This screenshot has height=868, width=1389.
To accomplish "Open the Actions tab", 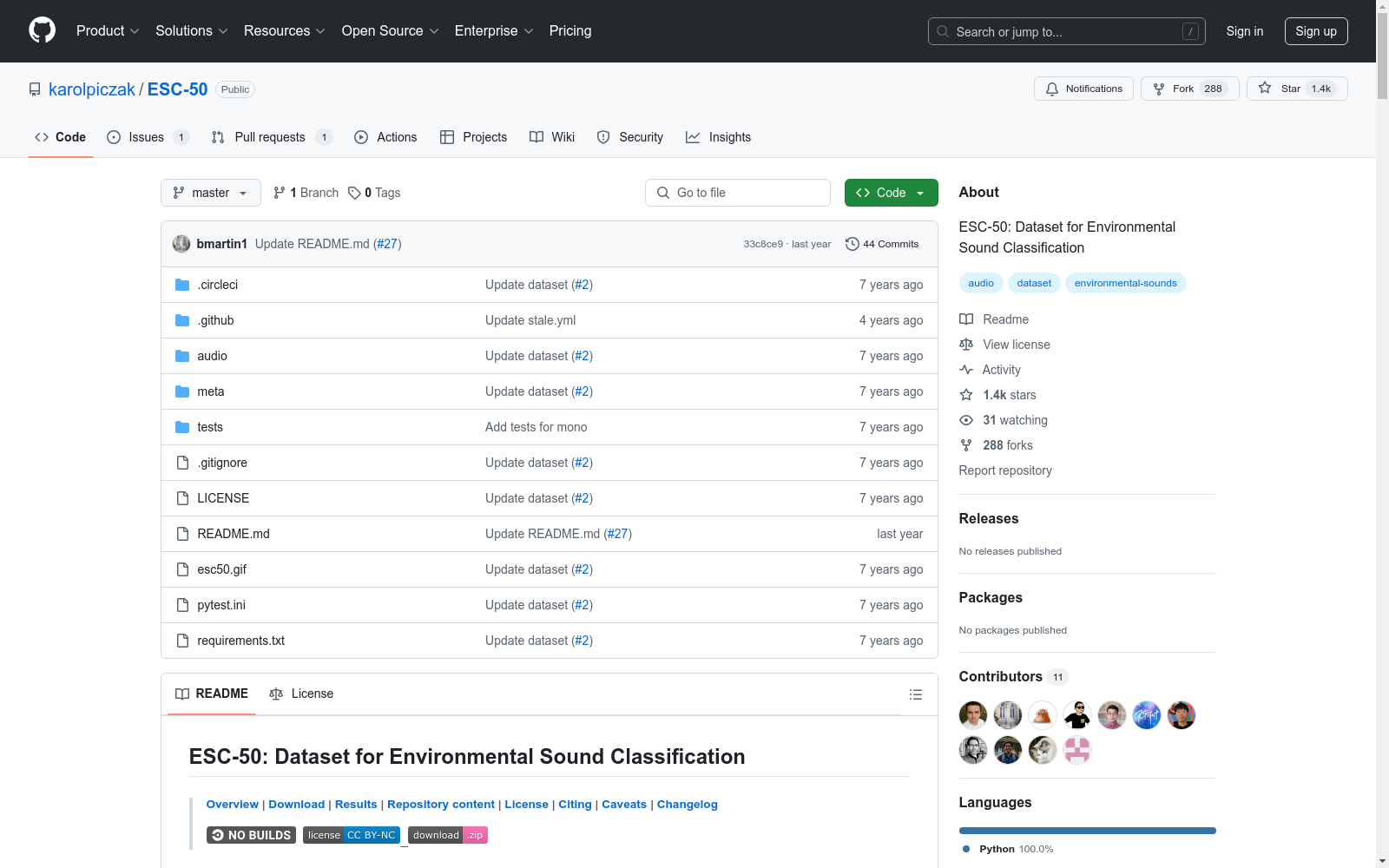I will click(x=385, y=137).
